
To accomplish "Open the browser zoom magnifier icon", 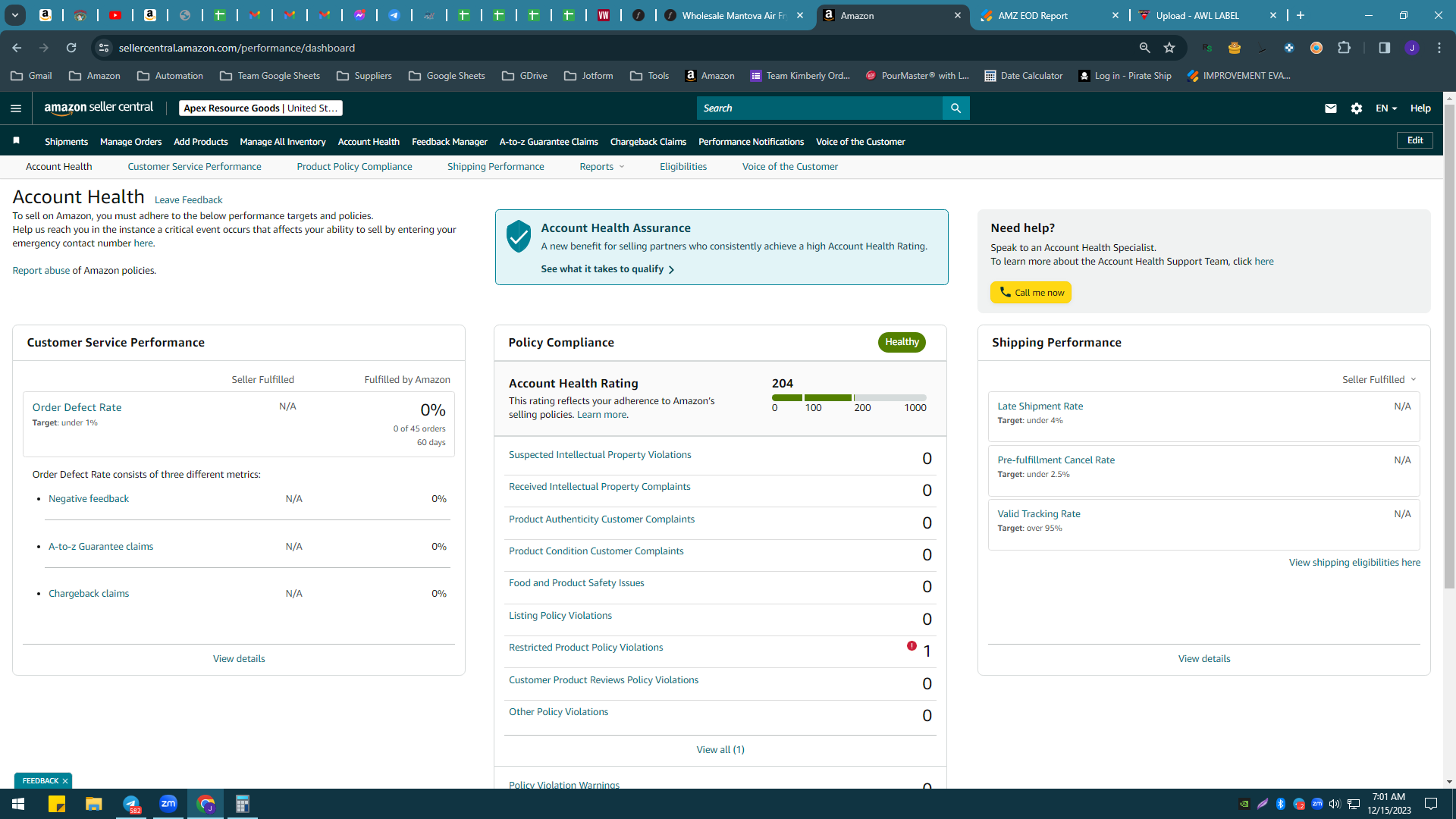I will point(1145,48).
